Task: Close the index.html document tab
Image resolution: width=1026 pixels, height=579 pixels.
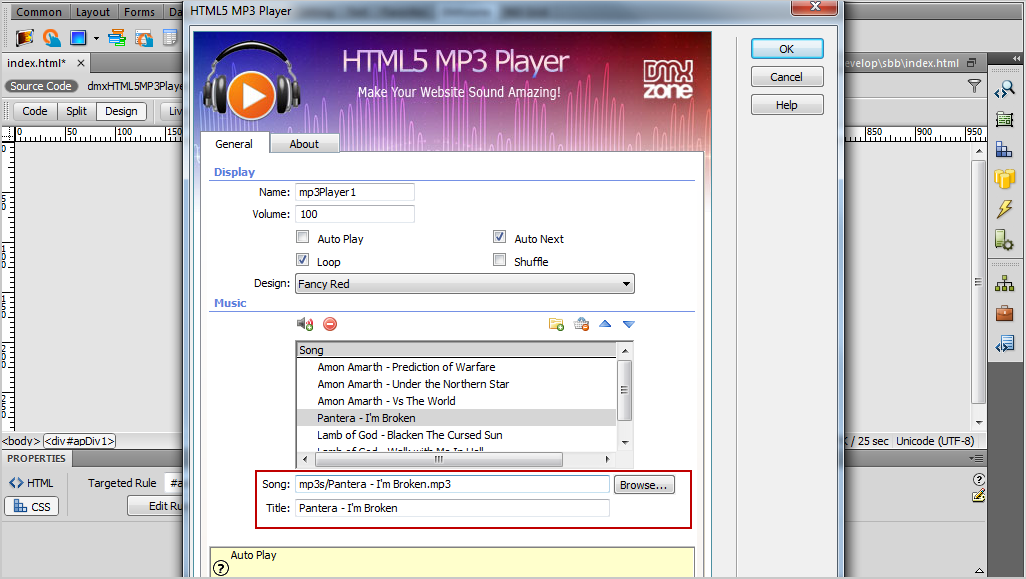Action: (x=80, y=63)
